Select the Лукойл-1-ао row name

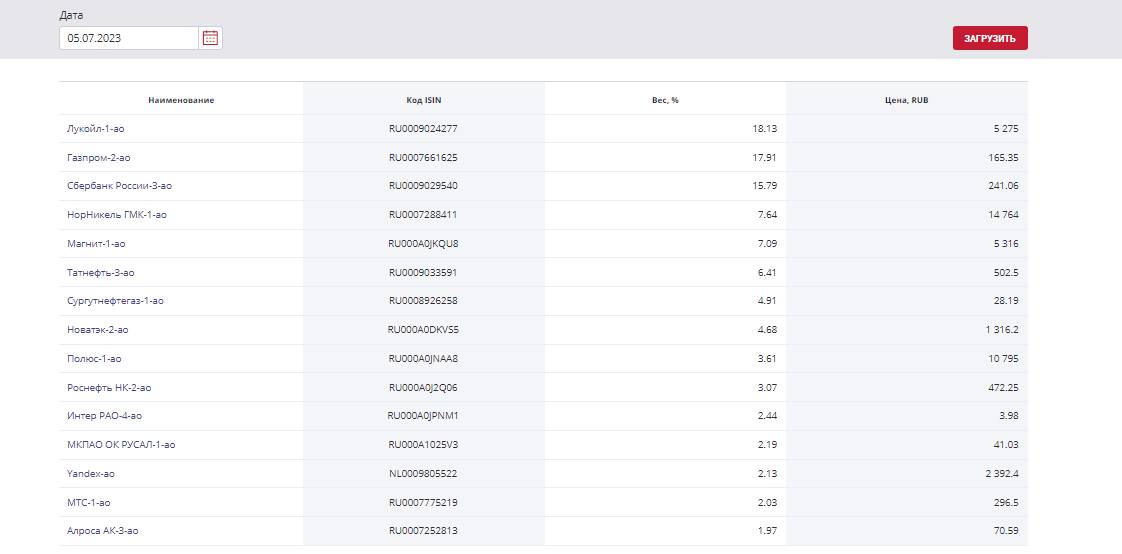(x=96, y=129)
